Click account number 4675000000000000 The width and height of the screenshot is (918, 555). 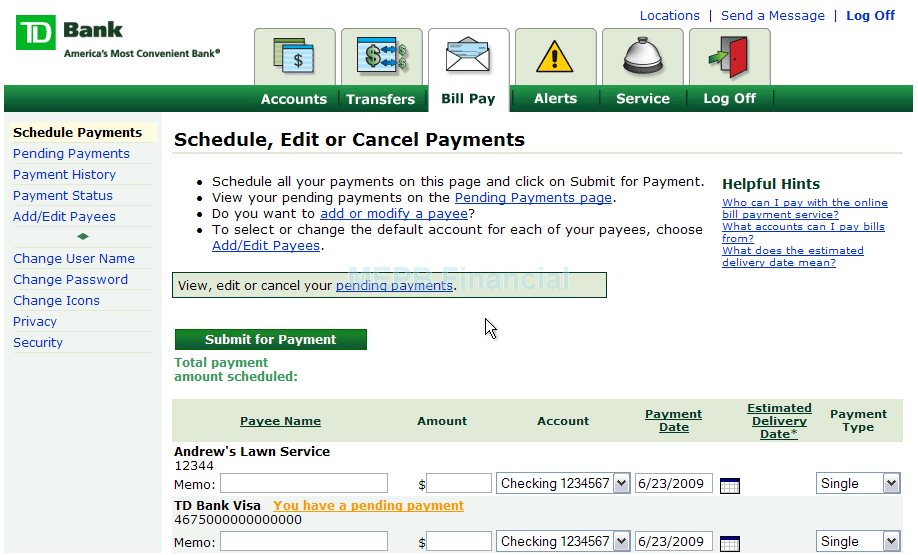238,520
